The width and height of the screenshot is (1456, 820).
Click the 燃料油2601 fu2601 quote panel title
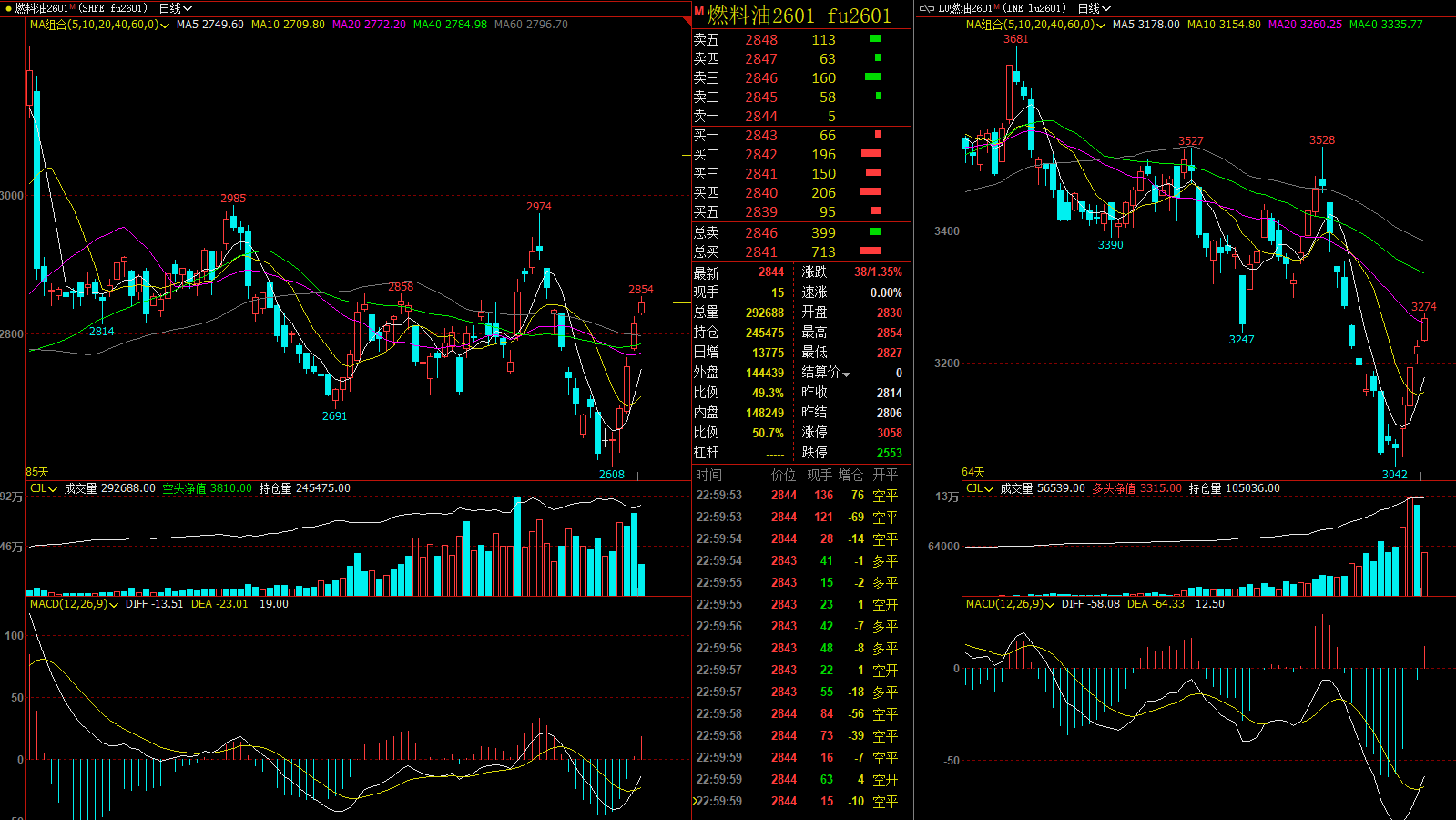pyautogui.click(x=799, y=15)
